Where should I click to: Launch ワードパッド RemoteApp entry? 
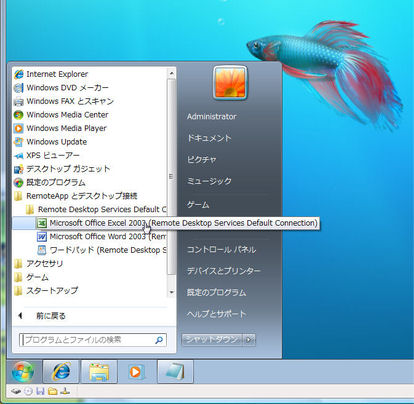pyautogui.click(x=101, y=250)
